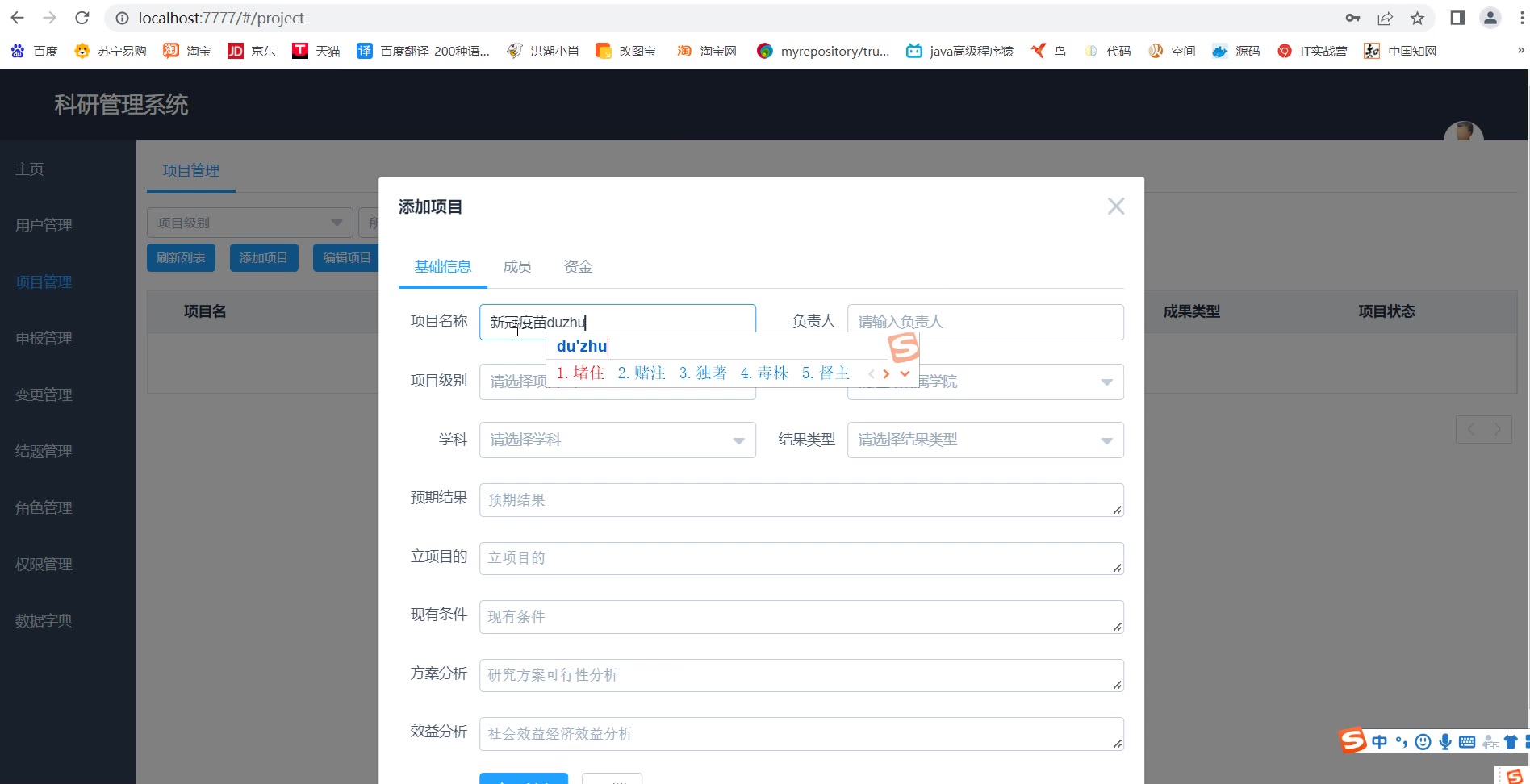Open the 结果类型 dropdown
This screenshot has height=784, width=1530.
[985, 440]
